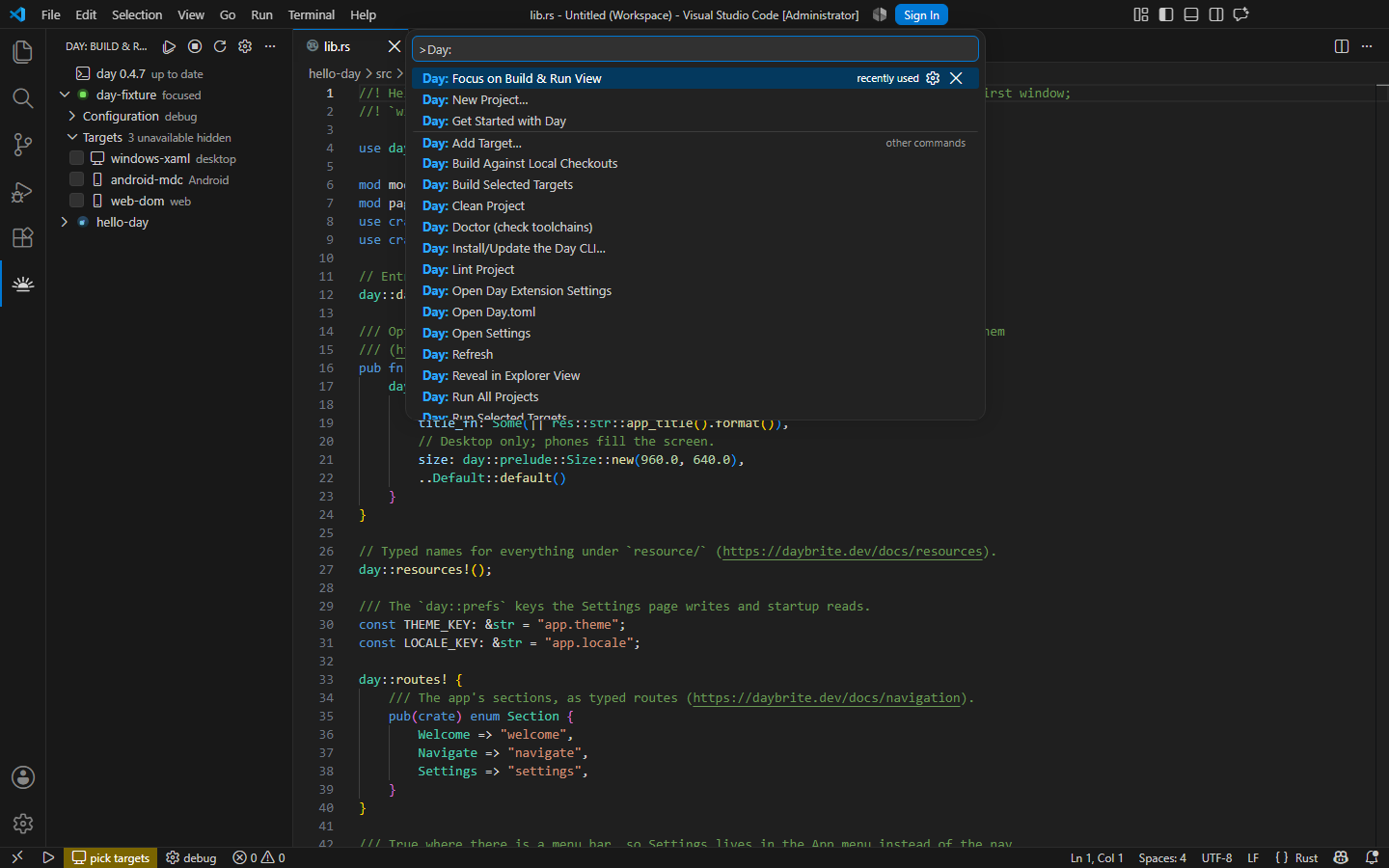Click Ln 1, Col 1 in status bar

[x=1097, y=857]
